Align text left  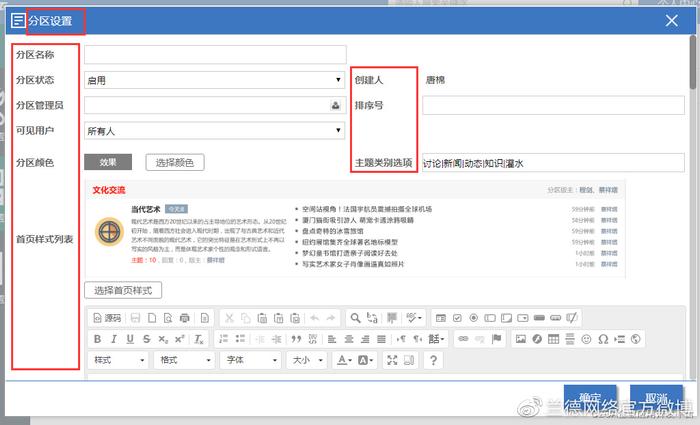(x=332, y=339)
